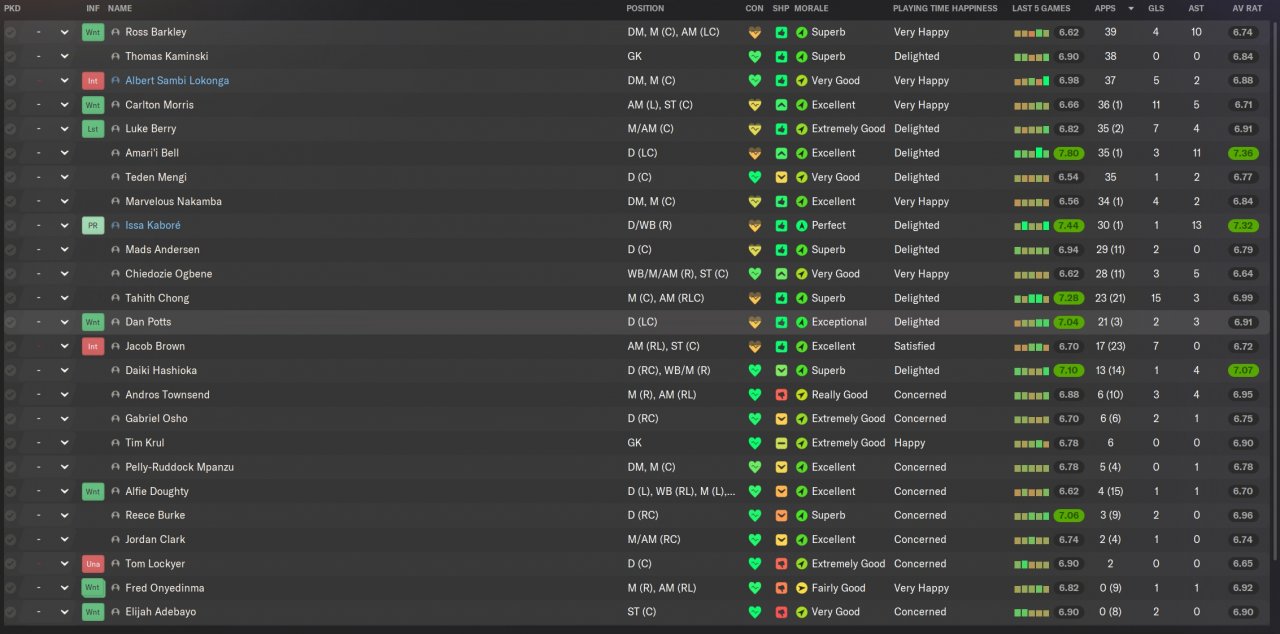Open the picked-position dropdown for Fred Onyedinma
This screenshot has width=1280, height=634.
65,588
